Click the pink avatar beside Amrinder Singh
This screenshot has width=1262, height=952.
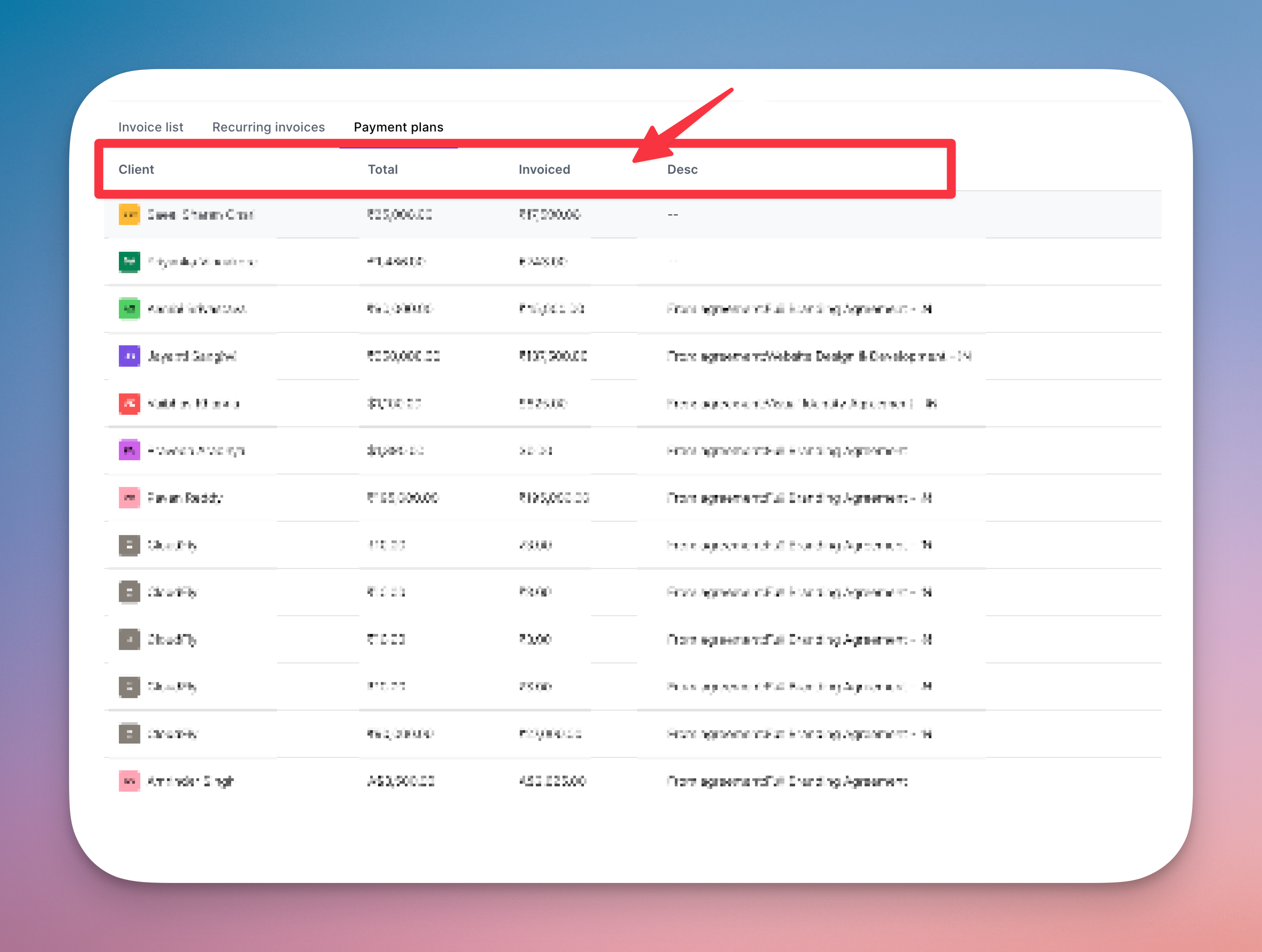(130, 781)
